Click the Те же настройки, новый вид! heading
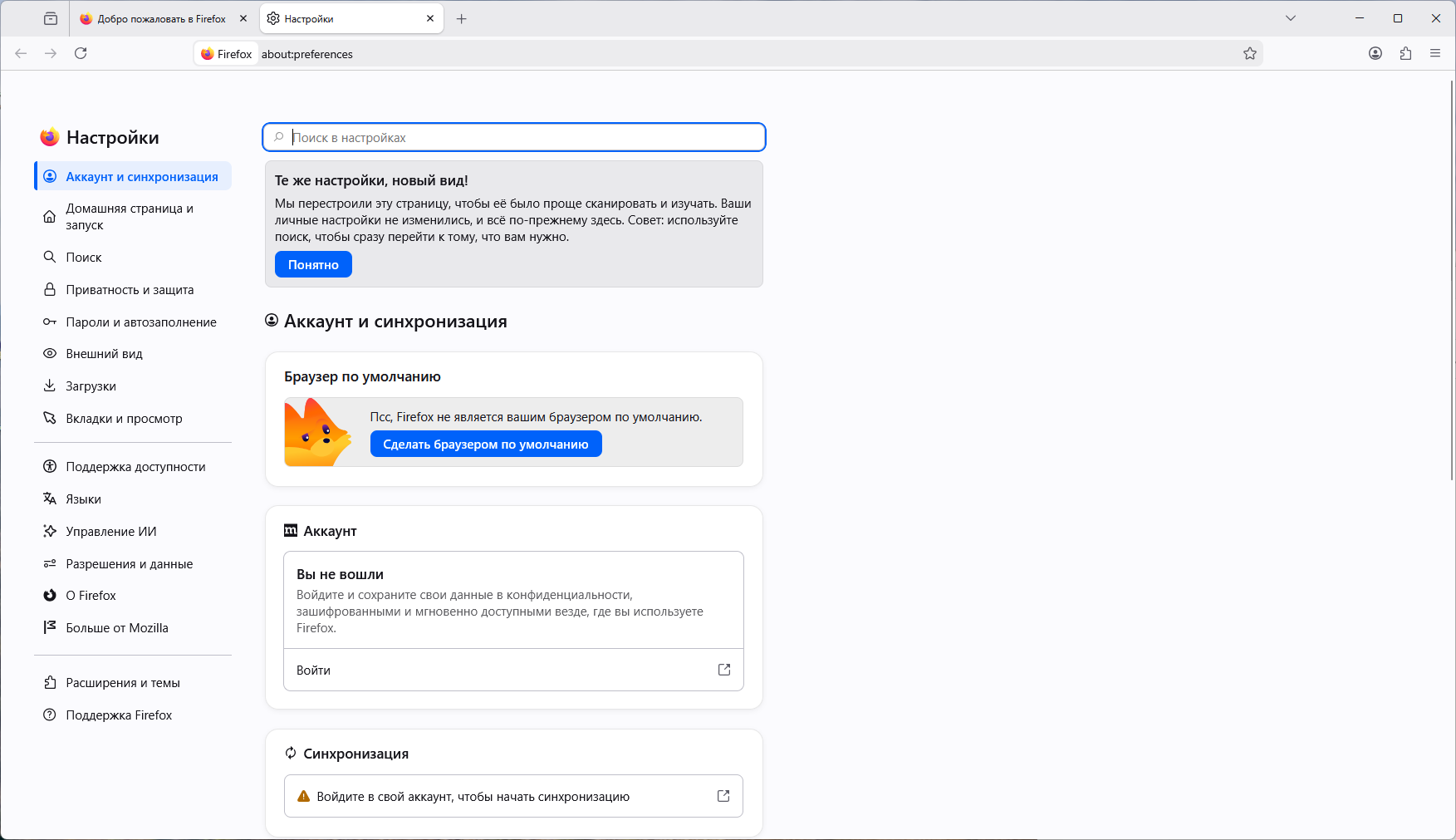The image size is (1456, 840). 371,180
